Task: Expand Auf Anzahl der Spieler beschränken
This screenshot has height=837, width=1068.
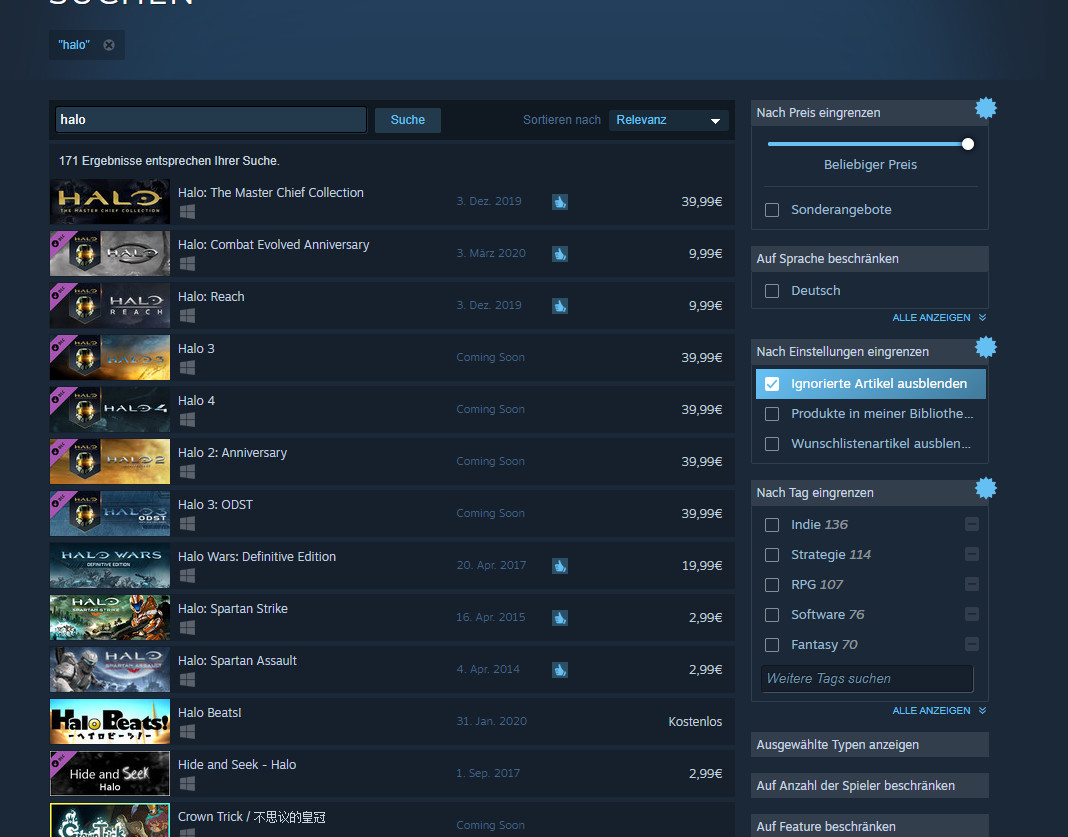Action: tap(869, 785)
